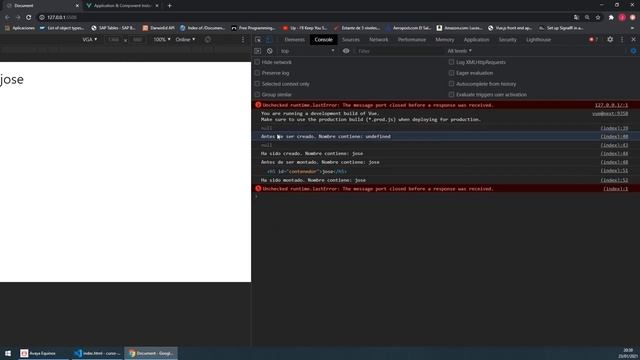Open the Free Programming bookmark
This screenshot has height=360, width=640.
point(253,28)
